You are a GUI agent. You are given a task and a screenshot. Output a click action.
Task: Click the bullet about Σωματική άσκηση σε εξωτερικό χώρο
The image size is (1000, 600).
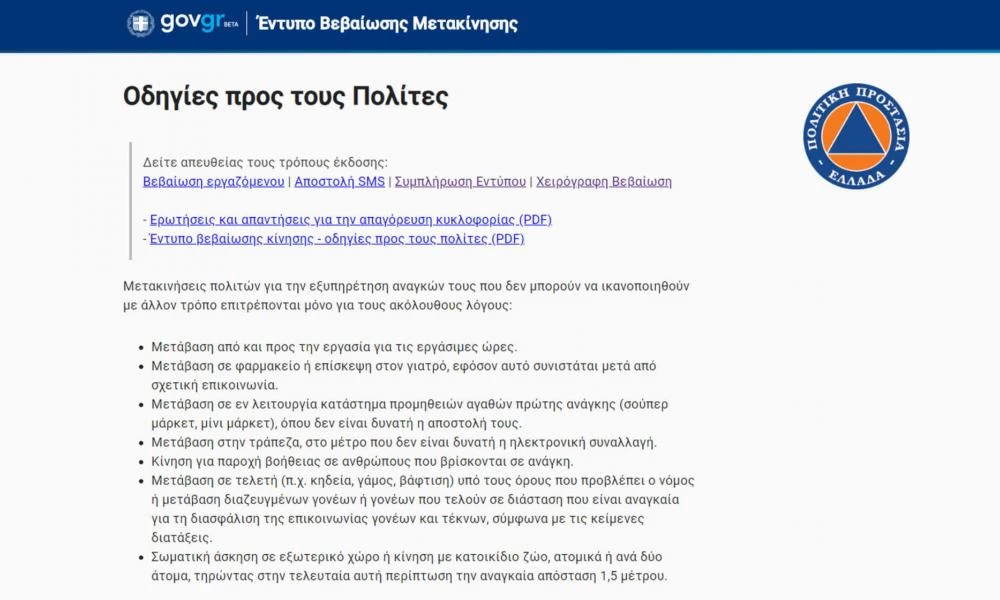(x=409, y=566)
